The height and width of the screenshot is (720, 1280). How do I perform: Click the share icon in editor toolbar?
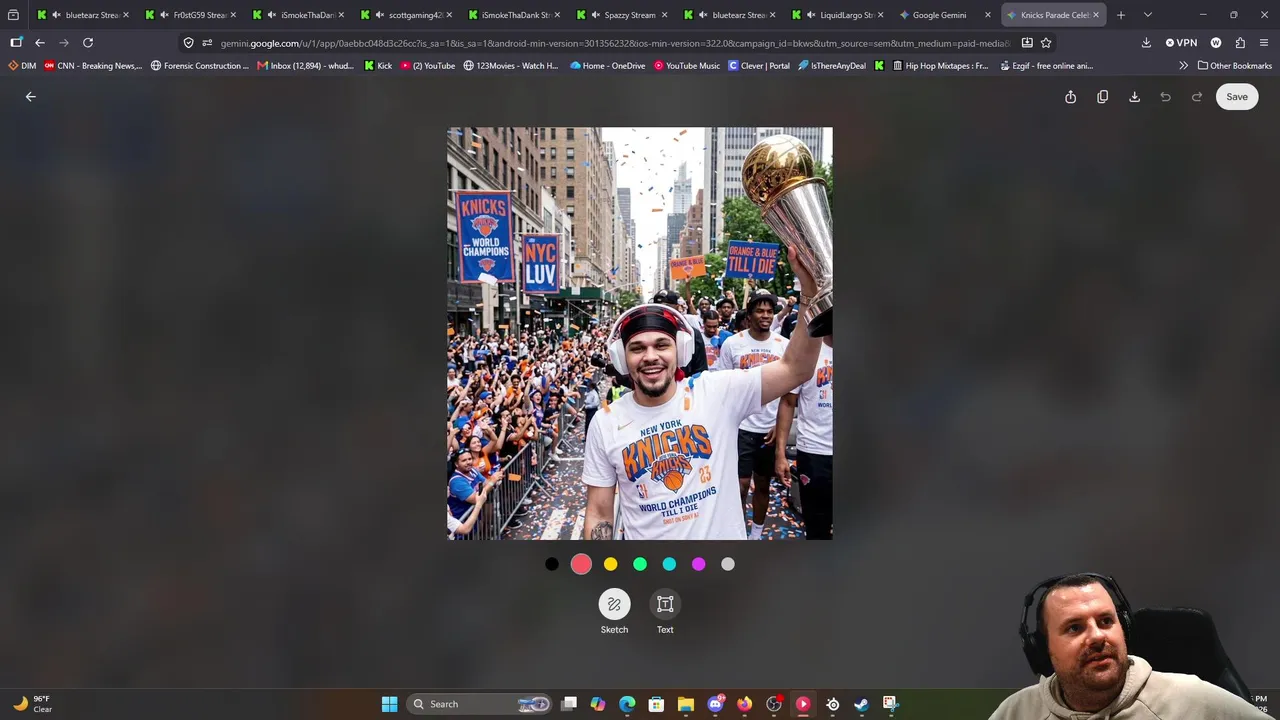click(x=1070, y=97)
